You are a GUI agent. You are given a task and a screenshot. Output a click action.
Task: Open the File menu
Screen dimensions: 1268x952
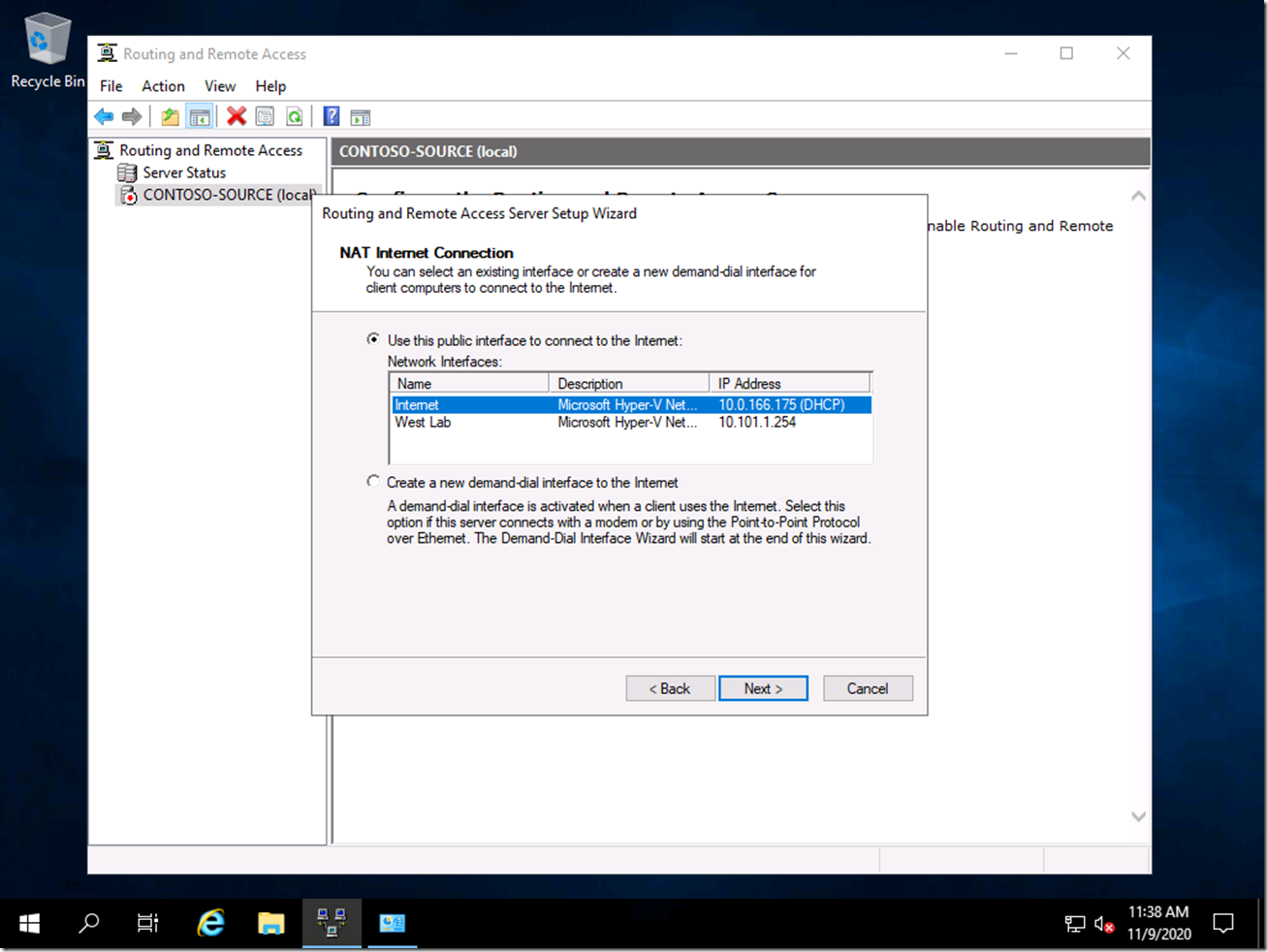111,86
